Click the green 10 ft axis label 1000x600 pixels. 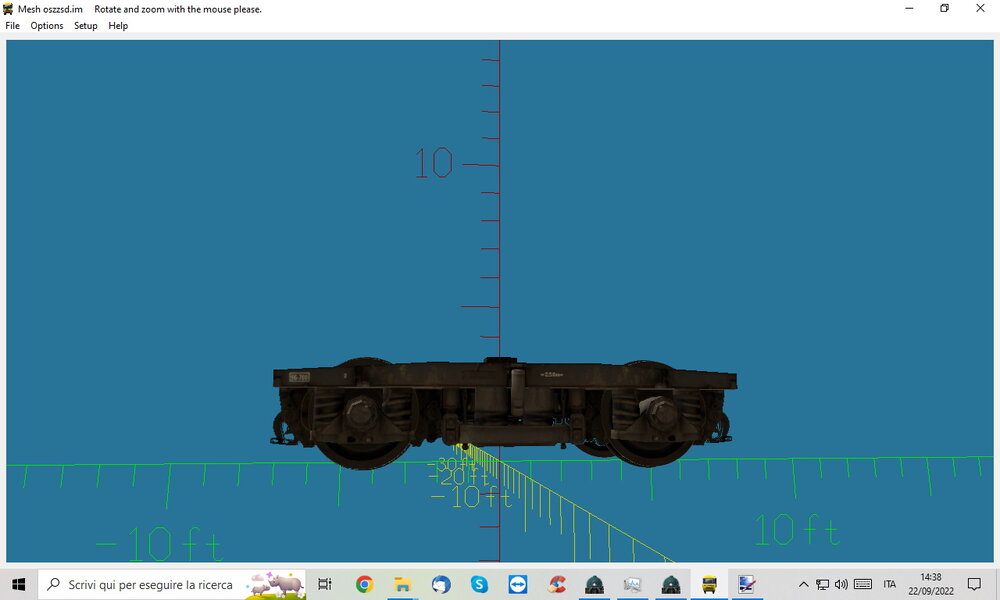point(797,529)
